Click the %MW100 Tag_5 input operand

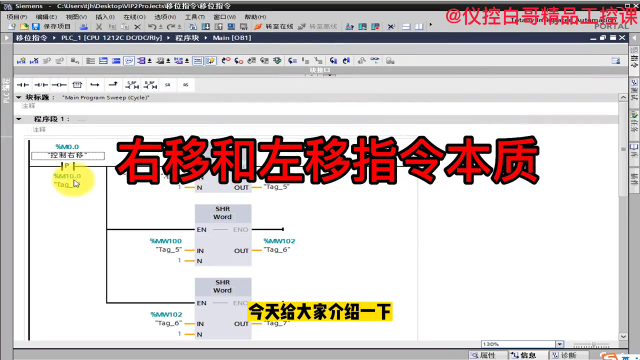pyautogui.click(x=166, y=245)
